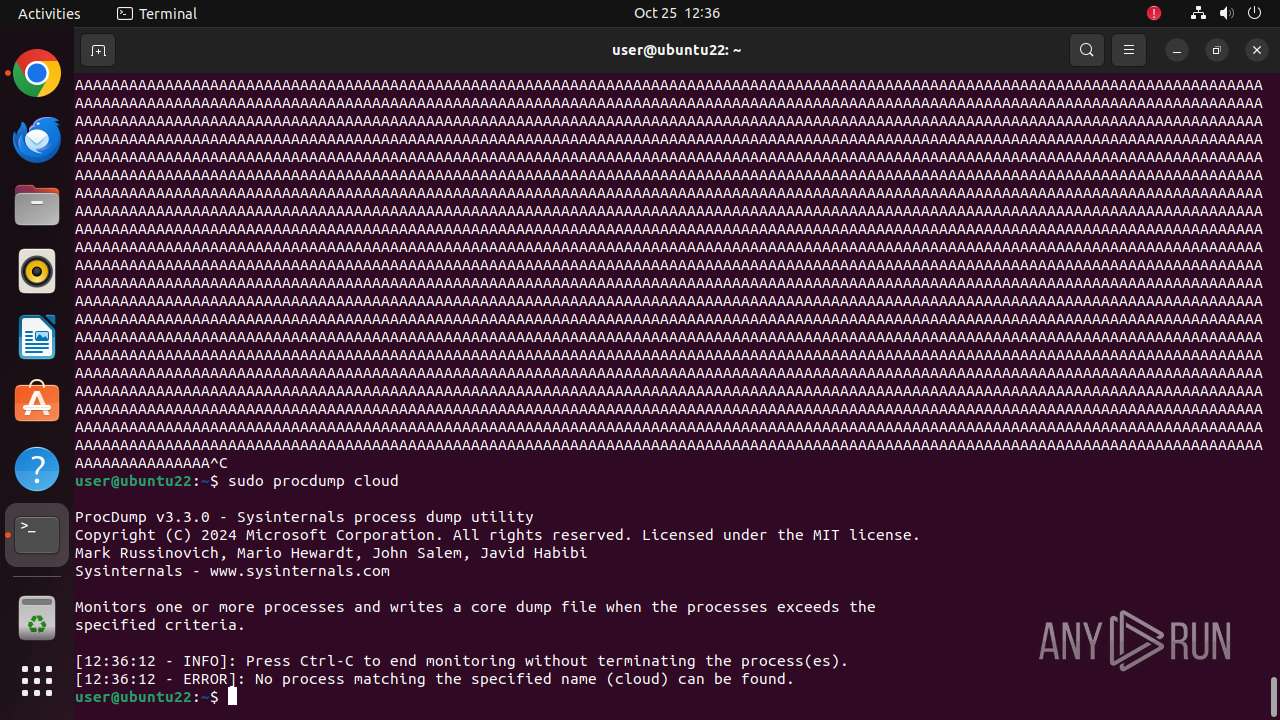The width and height of the screenshot is (1280, 720).
Task: Open Thunderbird mail from the dock
Action: pos(37,139)
